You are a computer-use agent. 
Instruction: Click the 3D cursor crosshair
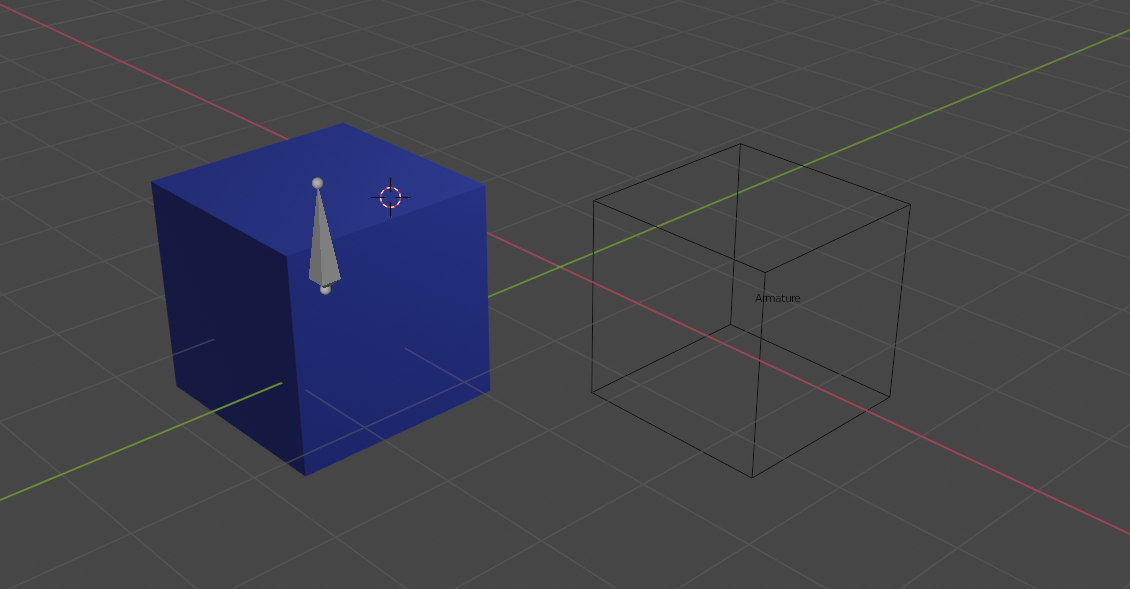point(391,197)
